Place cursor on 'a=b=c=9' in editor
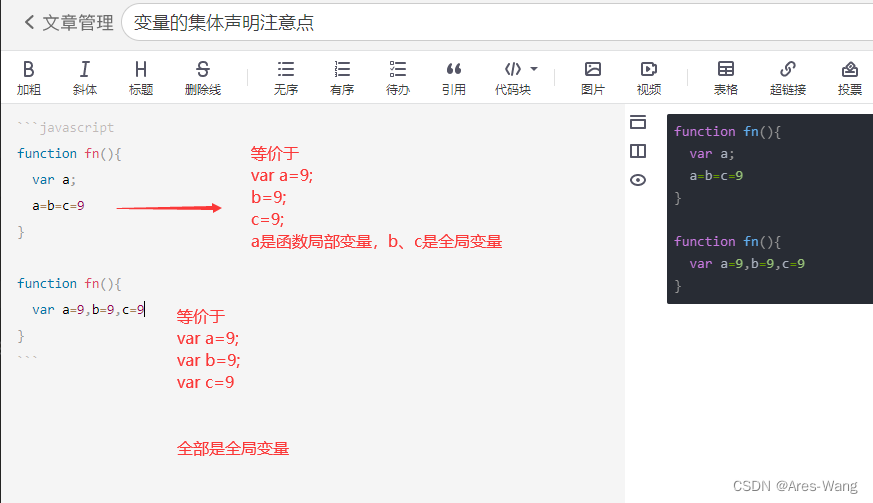Viewport: 873px width, 503px height. (58, 206)
